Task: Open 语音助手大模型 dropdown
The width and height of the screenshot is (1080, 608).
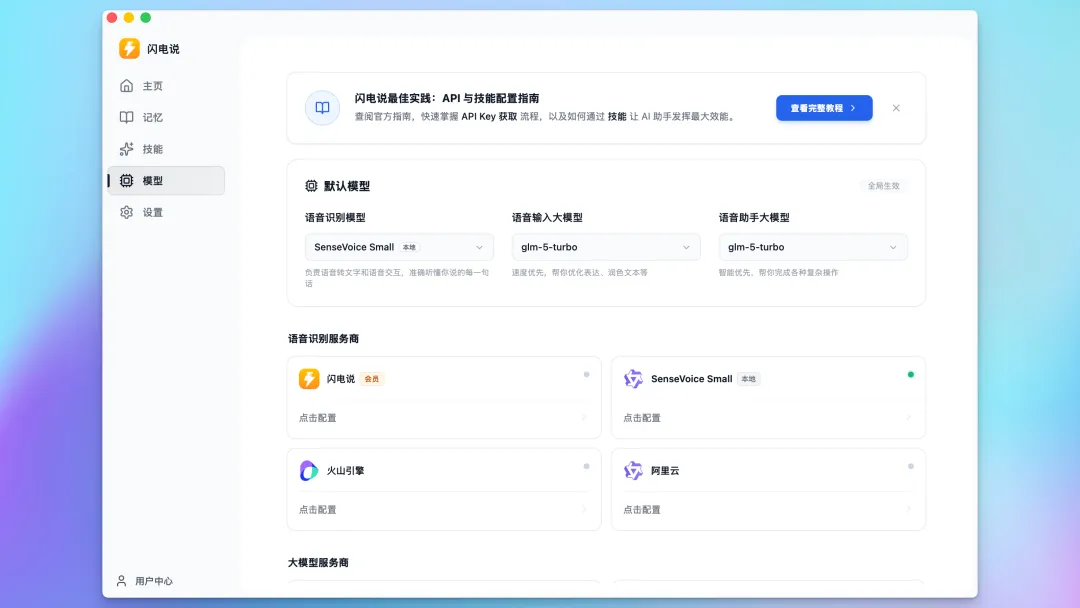Action: pos(813,247)
